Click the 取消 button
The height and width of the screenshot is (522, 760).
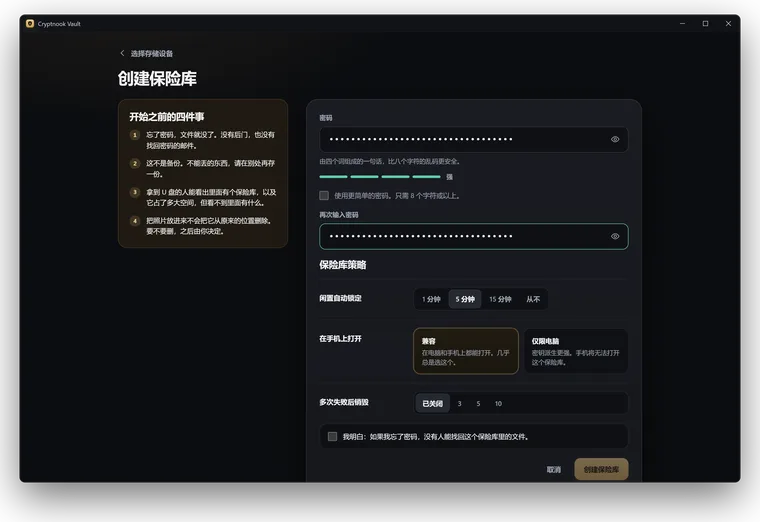point(554,469)
